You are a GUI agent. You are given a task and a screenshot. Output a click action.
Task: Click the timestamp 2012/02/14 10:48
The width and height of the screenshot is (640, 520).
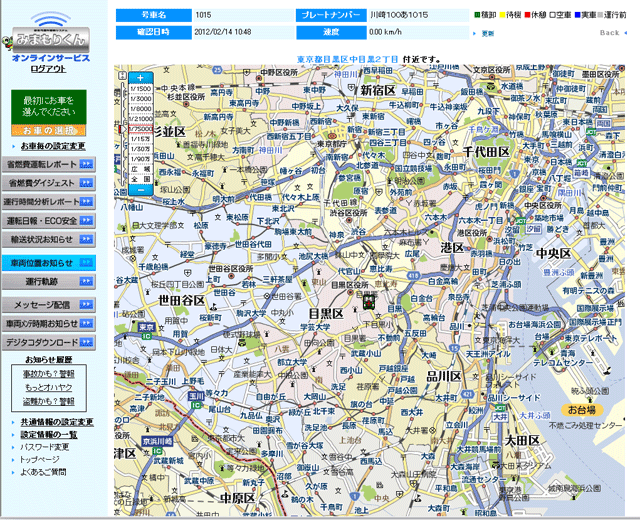point(222,32)
